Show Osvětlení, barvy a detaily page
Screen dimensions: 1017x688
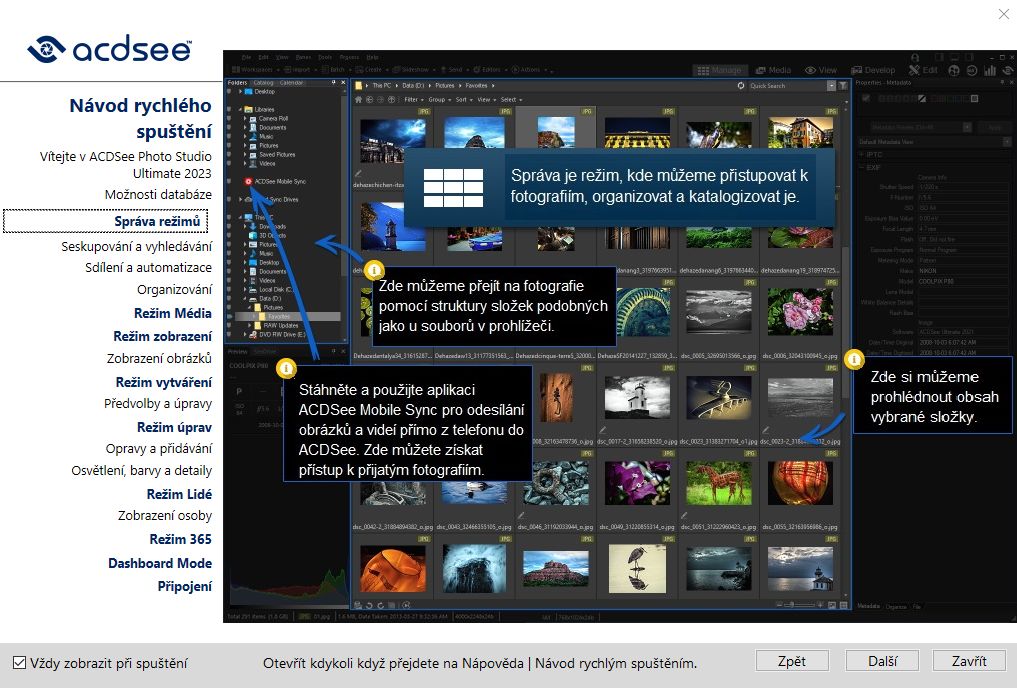[141, 471]
